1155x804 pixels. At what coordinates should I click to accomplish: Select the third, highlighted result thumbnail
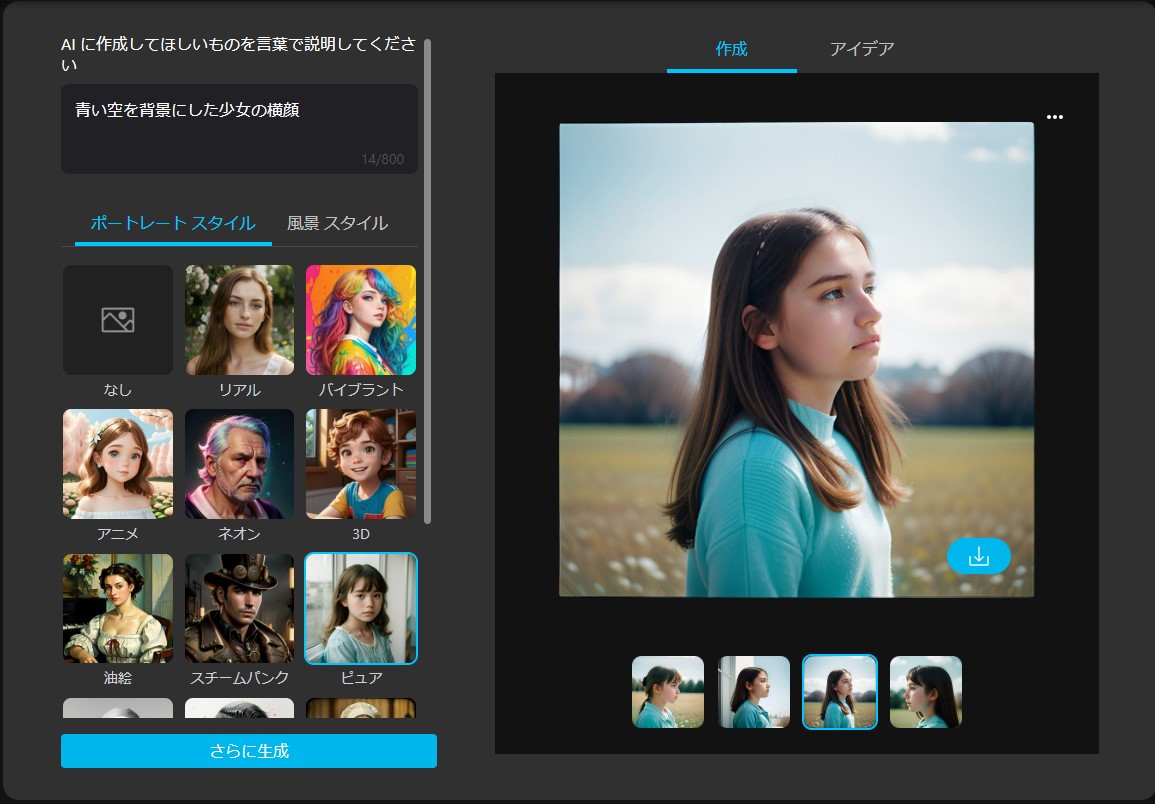840,692
